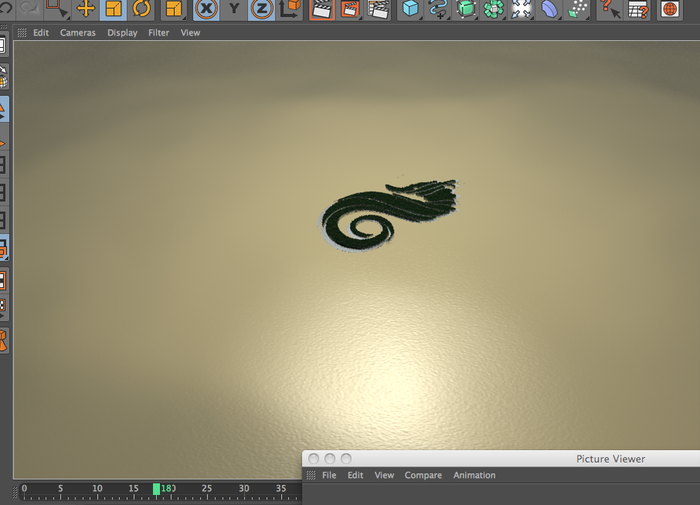Add a Cube primitive object
Screen dimensions: 700x505
pyautogui.click(x=410, y=8)
